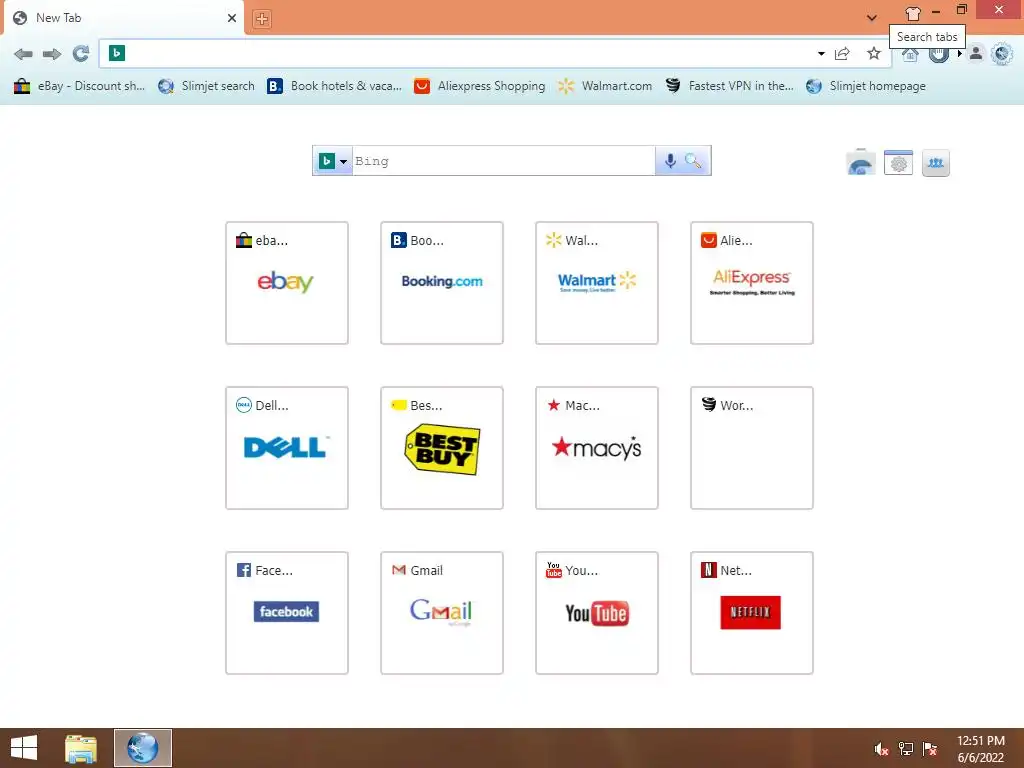Open the Slimjet main menu gear icon
1024x768 pixels.
[x=1001, y=54]
